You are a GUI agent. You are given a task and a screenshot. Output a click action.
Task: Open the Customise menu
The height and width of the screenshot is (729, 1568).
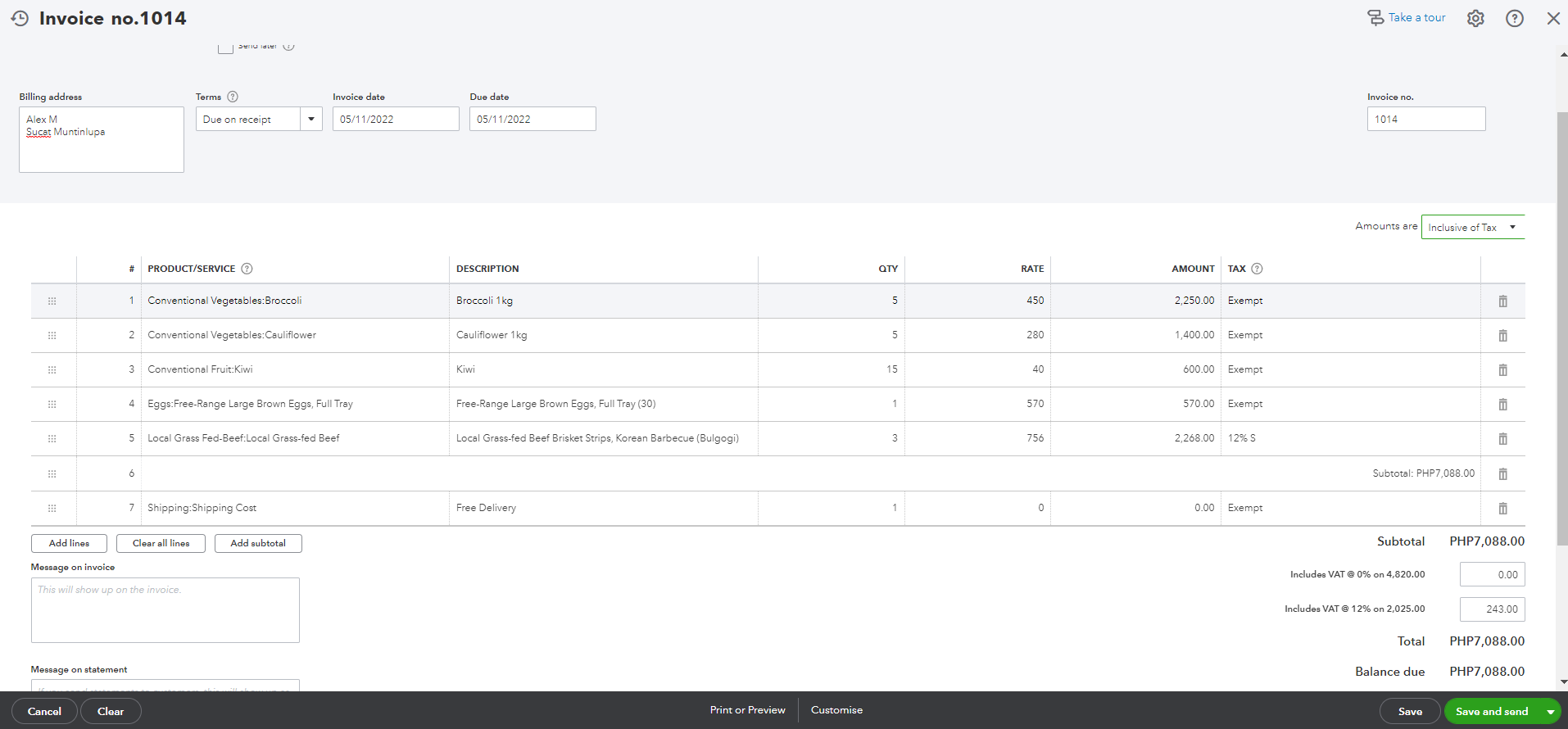(x=836, y=710)
